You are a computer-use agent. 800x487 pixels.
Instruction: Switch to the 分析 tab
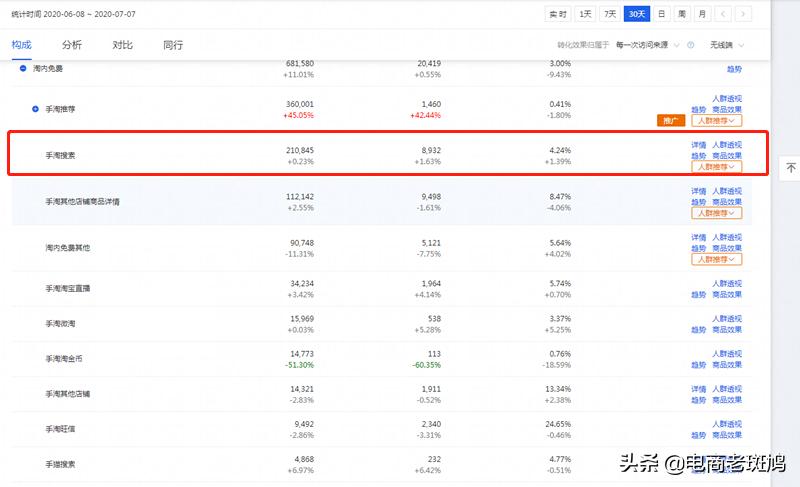pyautogui.click(x=72, y=45)
